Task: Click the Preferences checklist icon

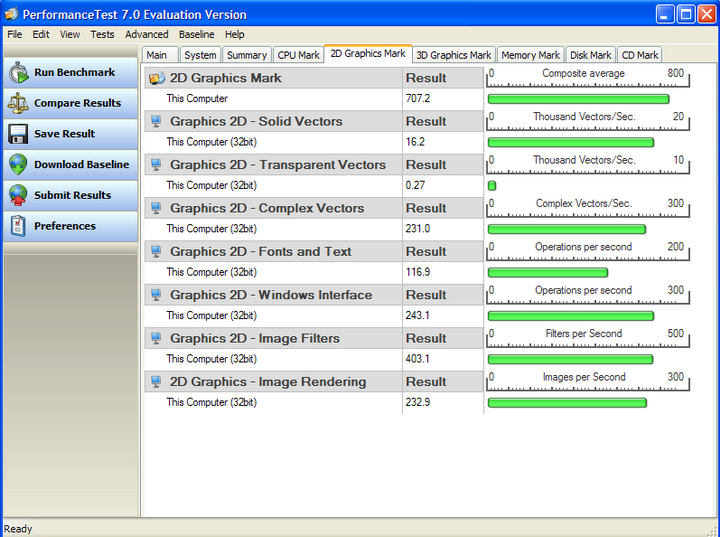Action: tap(18, 226)
